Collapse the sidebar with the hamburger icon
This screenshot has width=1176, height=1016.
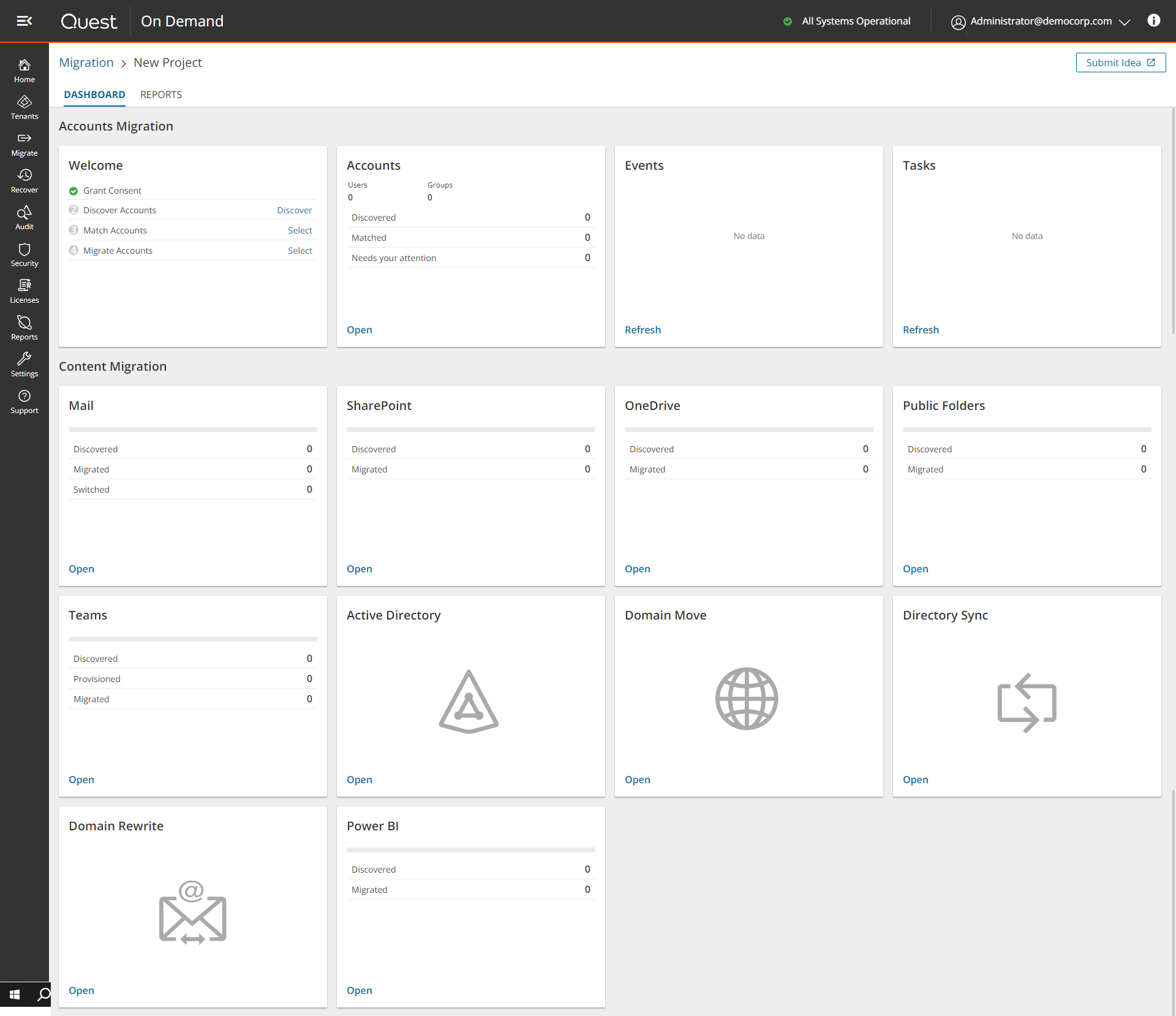click(24, 21)
